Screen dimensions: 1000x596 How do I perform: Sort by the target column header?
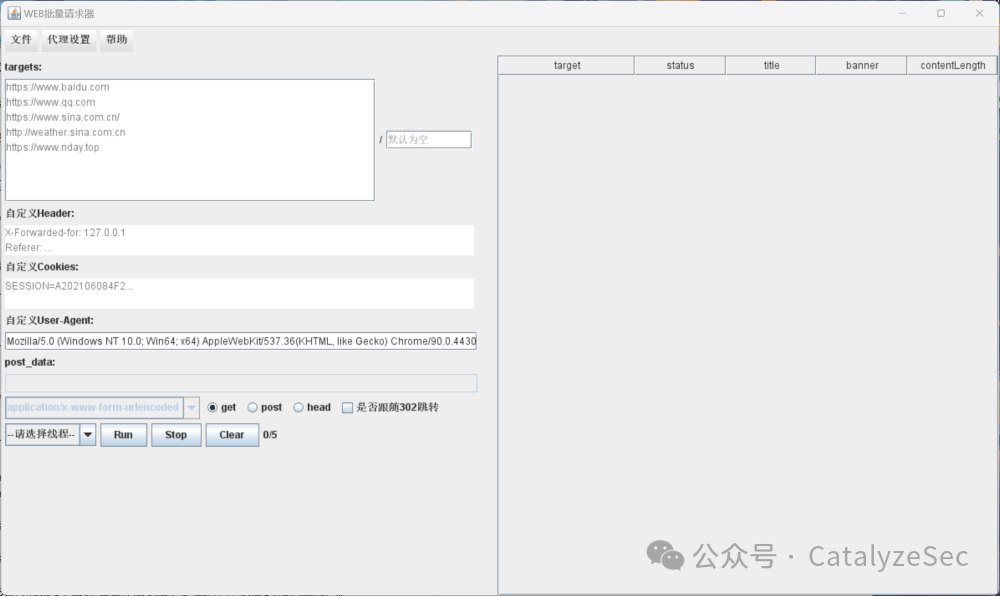566,65
